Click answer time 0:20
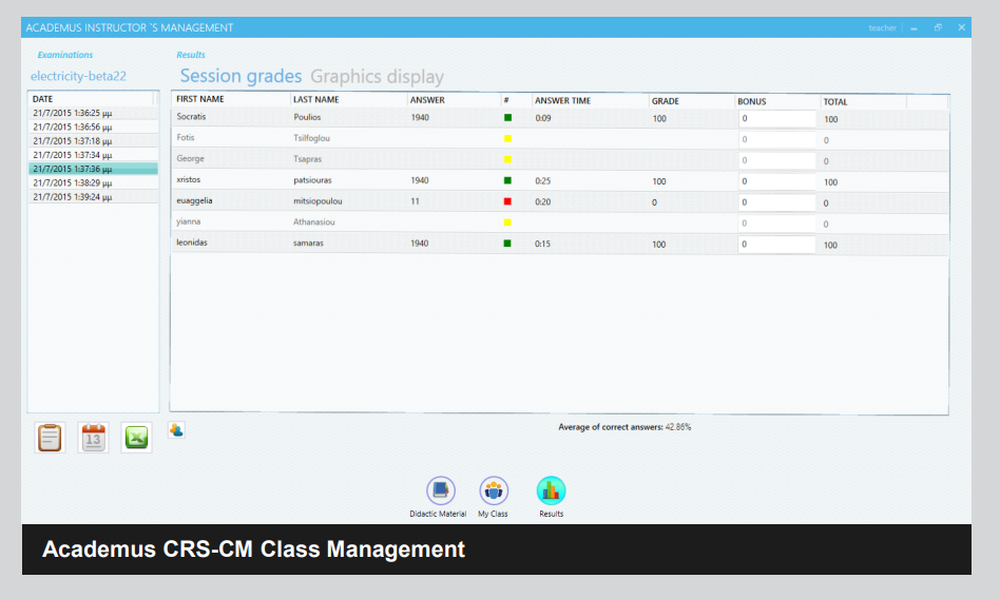Screen dimensions: 1000x599 543,202
